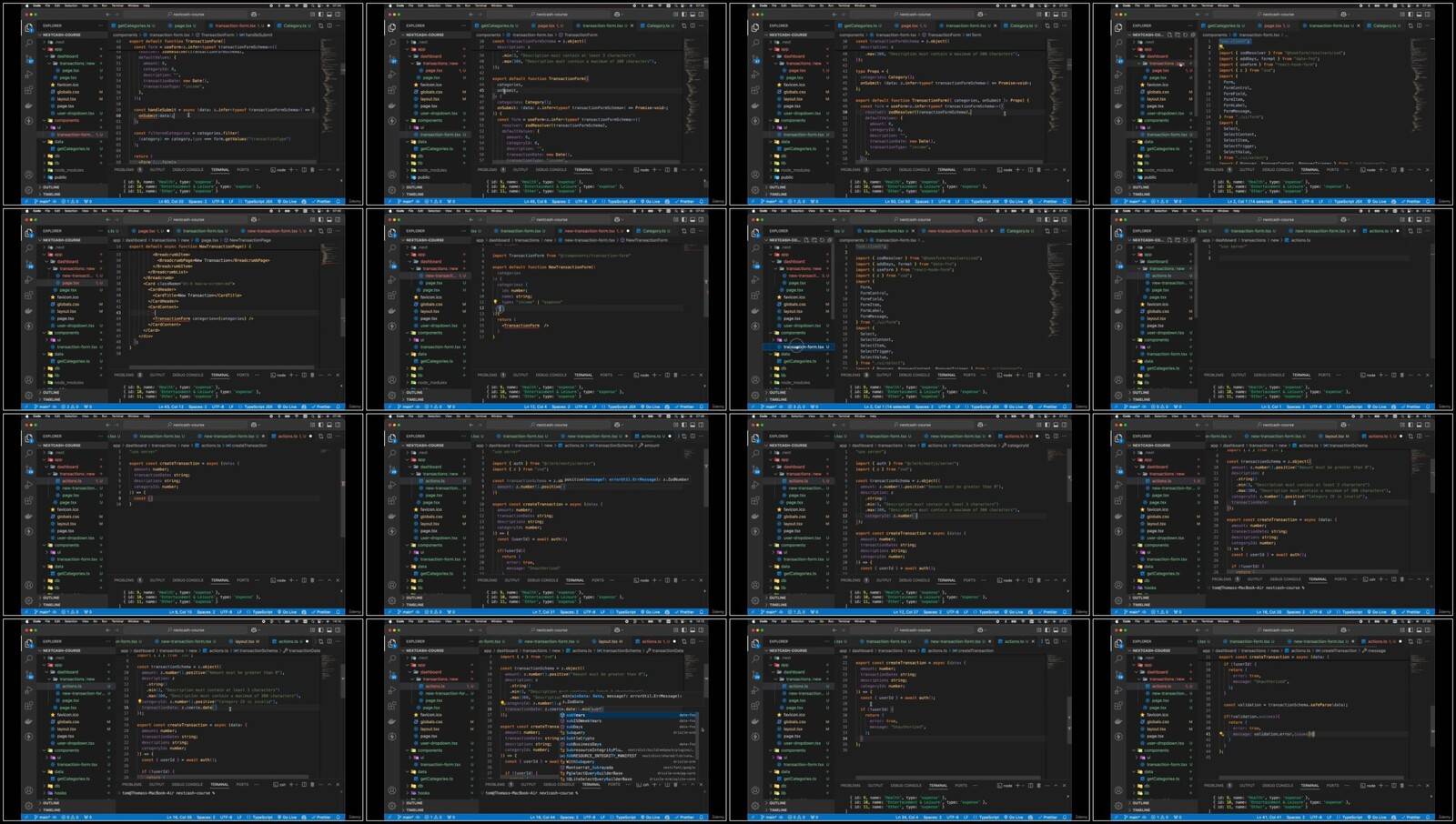This screenshot has width=1456, height=824.
Task: Open the screenshot with circled transaction-form.tsx in explorer
Action: point(910,309)
